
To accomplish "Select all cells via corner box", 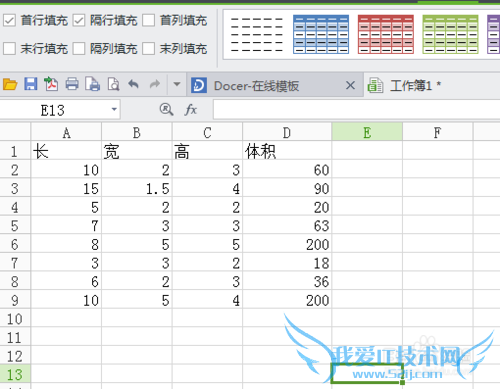I will [15, 132].
